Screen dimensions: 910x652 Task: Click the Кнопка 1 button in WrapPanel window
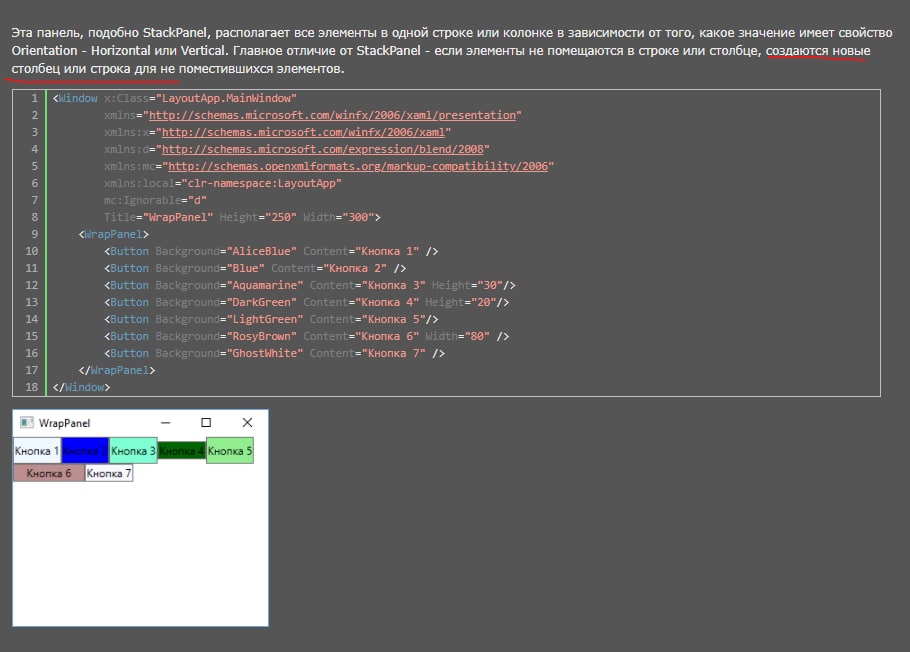pos(37,451)
